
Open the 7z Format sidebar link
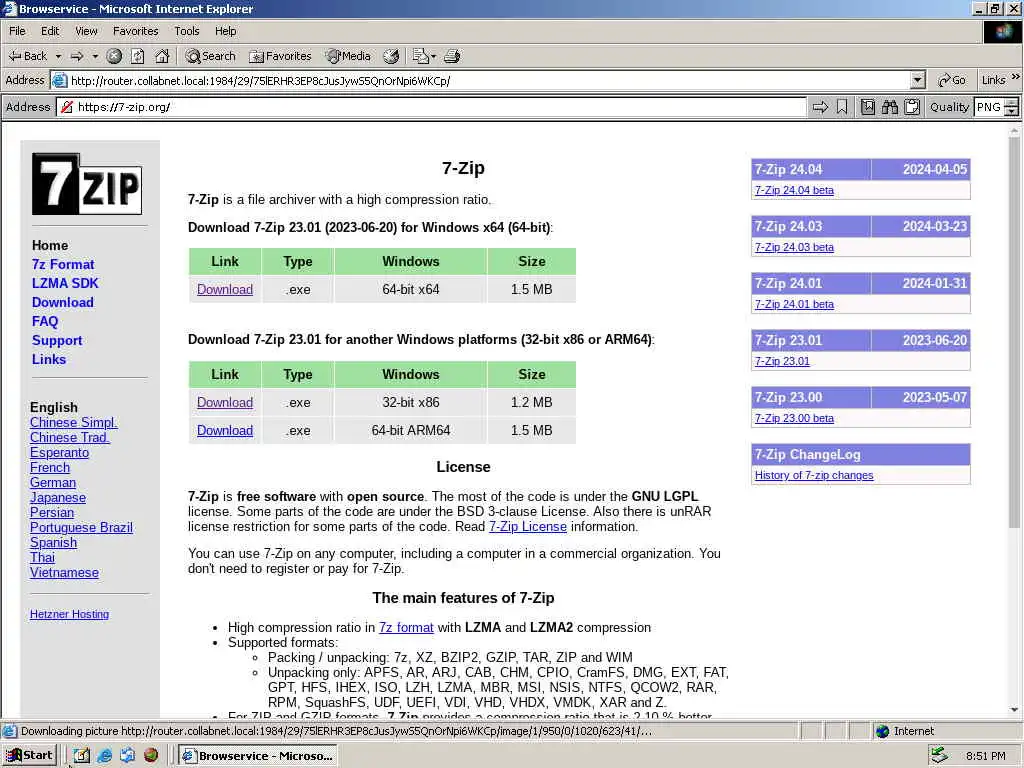(x=63, y=264)
